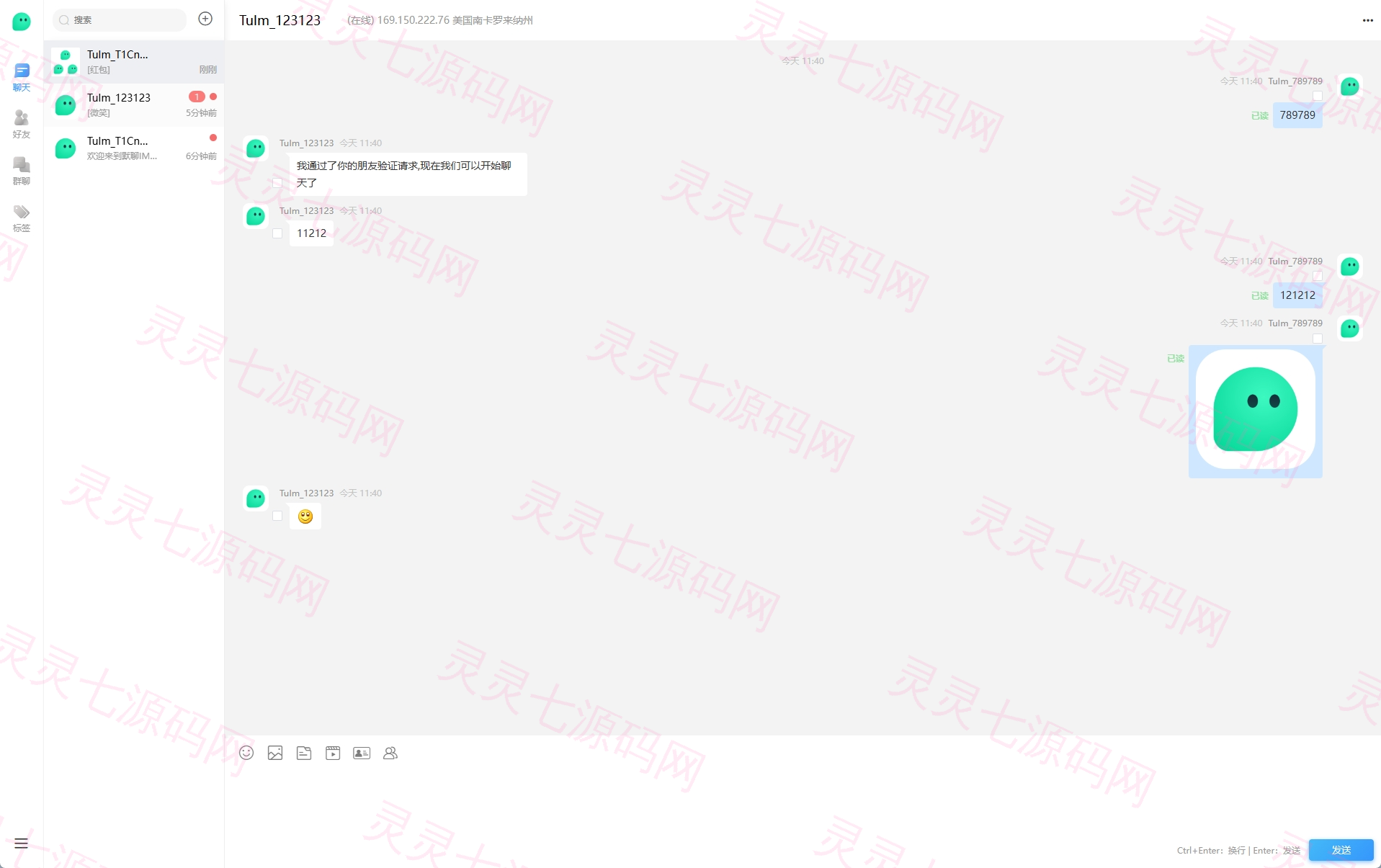1381x868 pixels.
Task: Click the friend verification message bubble
Action: click(408, 174)
